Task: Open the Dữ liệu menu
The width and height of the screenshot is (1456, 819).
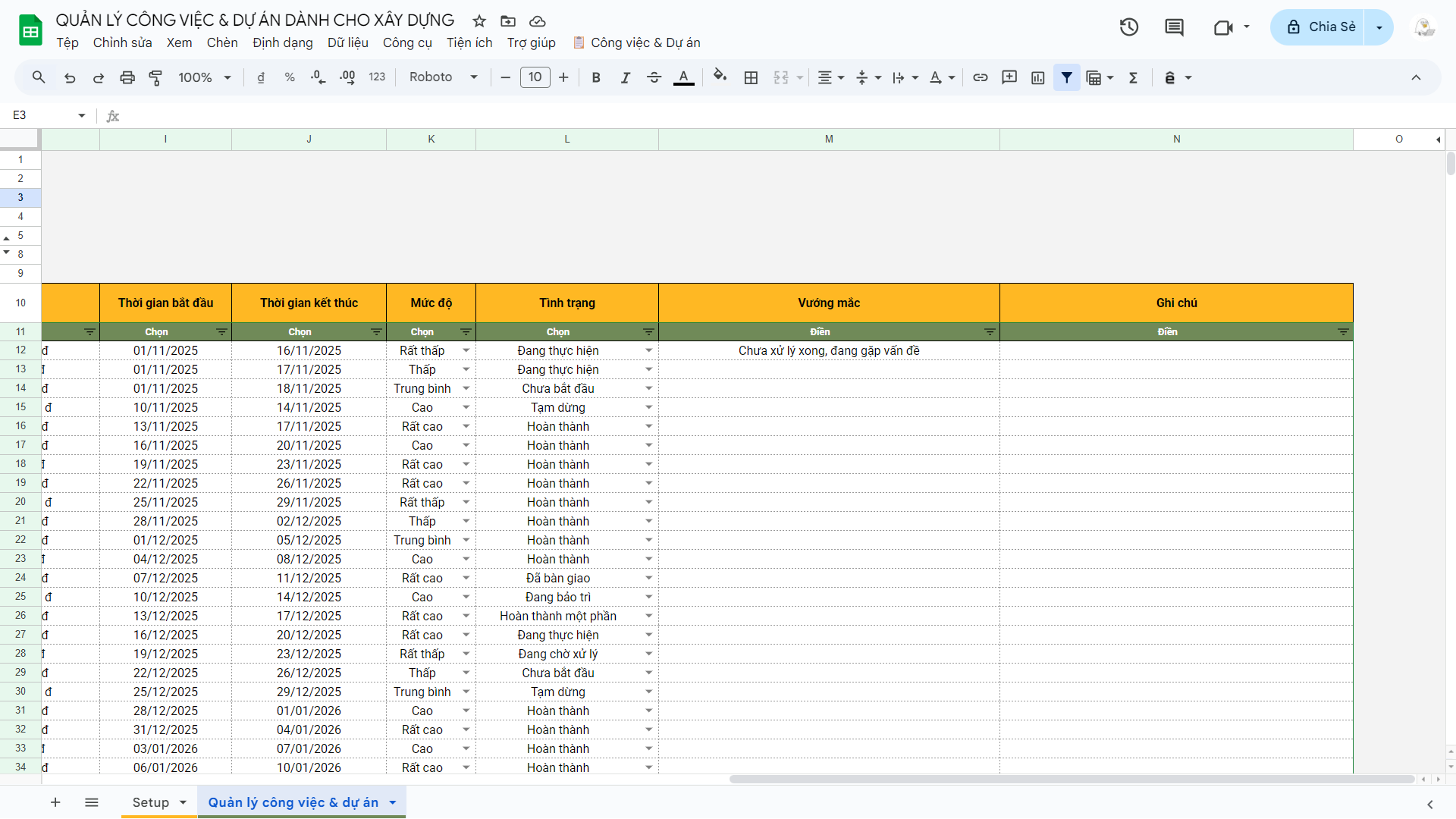Action: tap(347, 42)
